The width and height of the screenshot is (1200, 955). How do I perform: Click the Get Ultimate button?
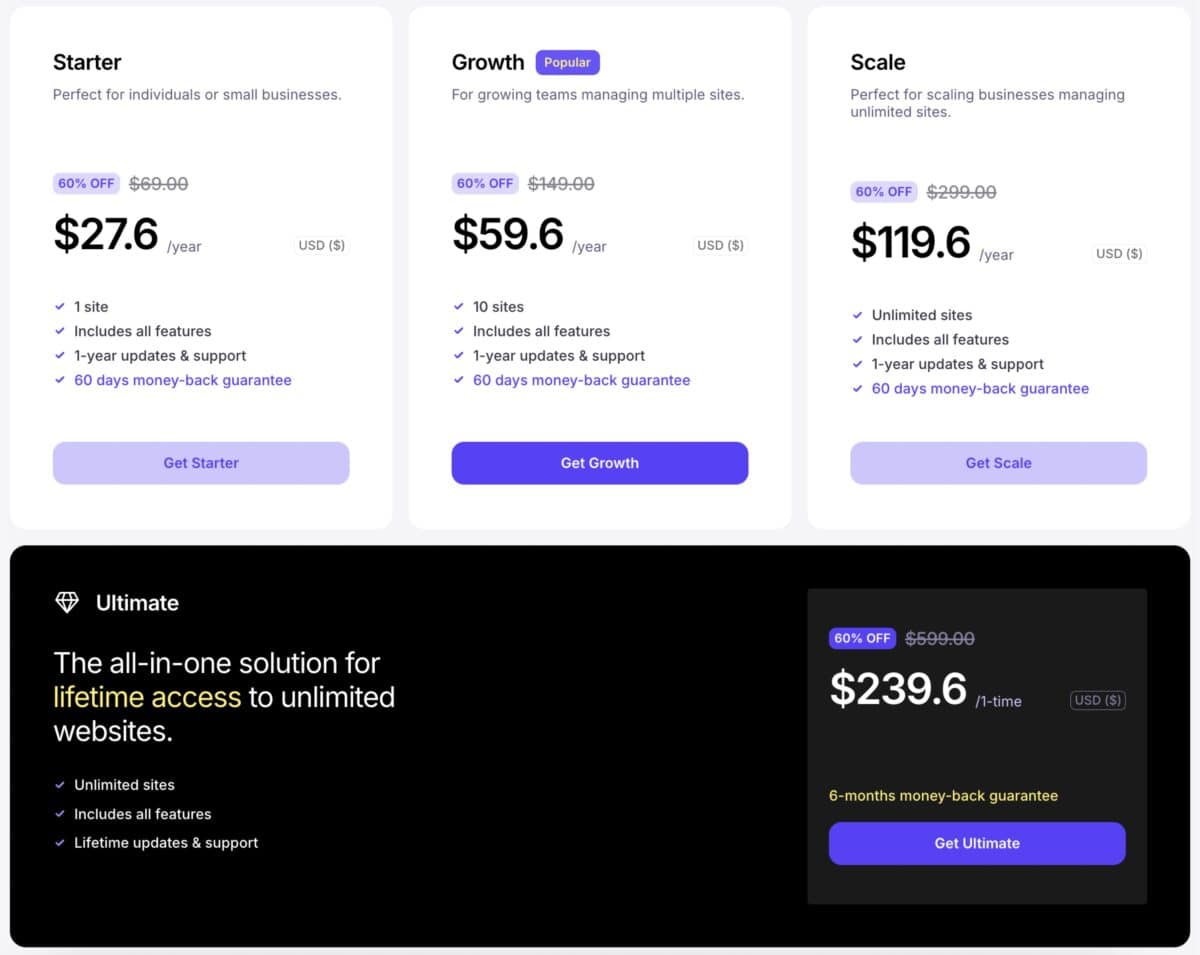click(977, 843)
